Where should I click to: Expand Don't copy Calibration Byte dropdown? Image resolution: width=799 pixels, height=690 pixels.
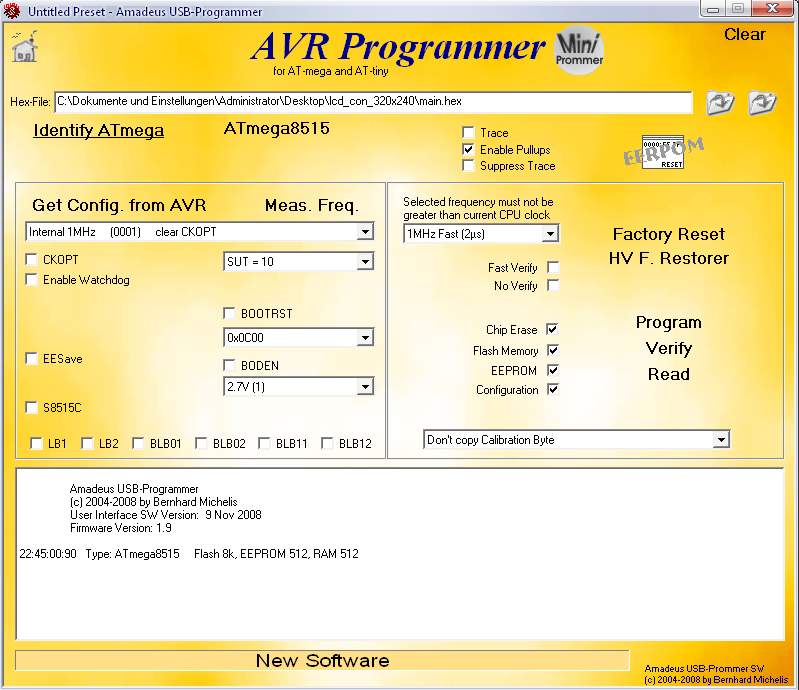pos(721,440)
